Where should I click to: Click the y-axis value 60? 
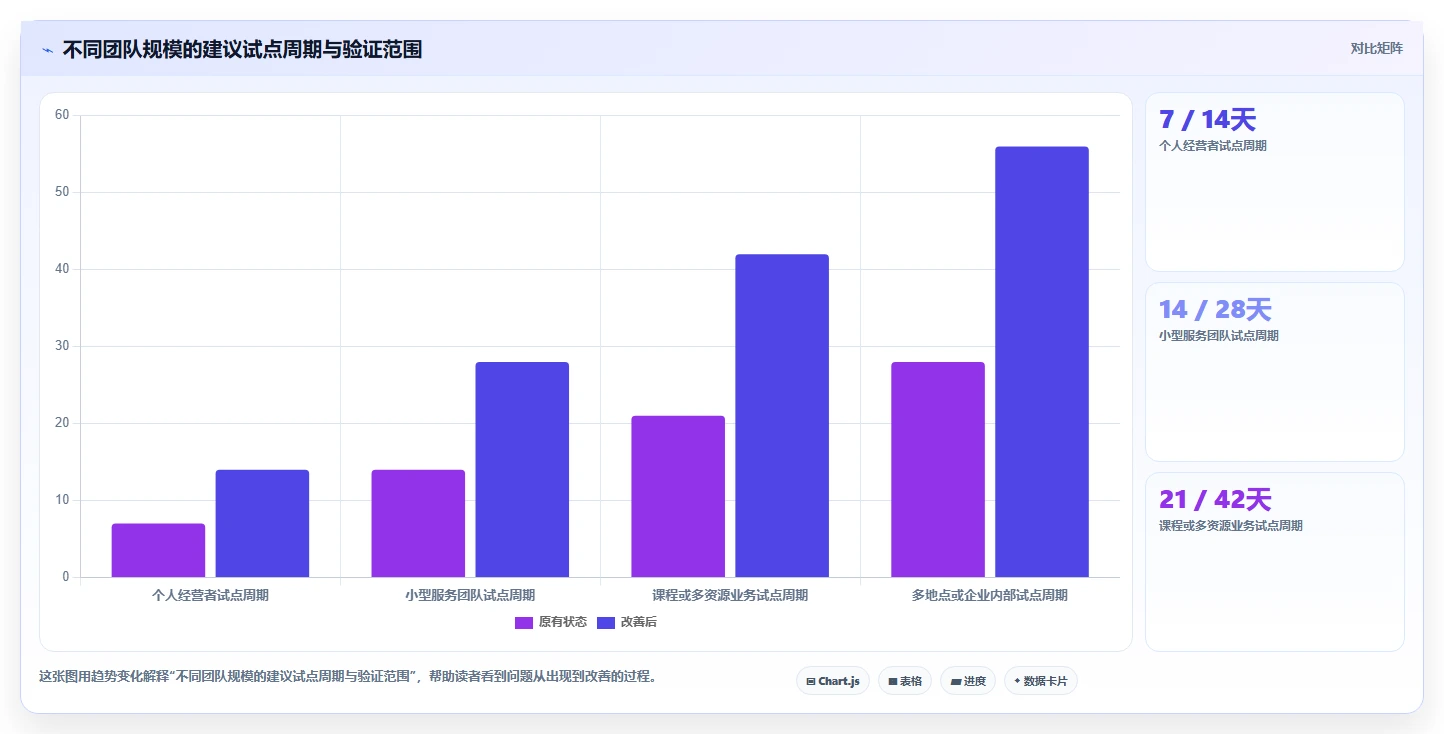[62, 115]
